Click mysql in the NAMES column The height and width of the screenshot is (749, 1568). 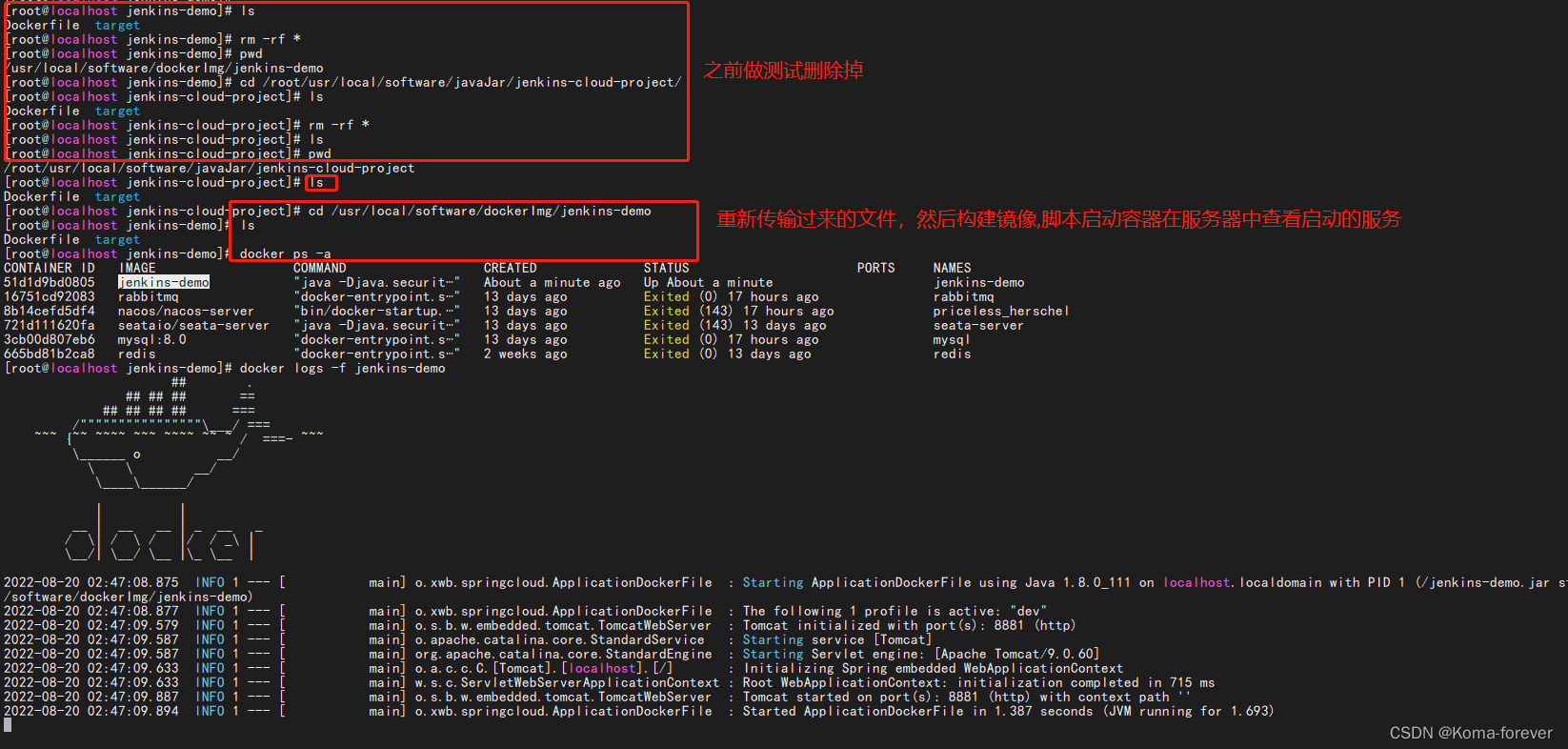coord(952,339)
